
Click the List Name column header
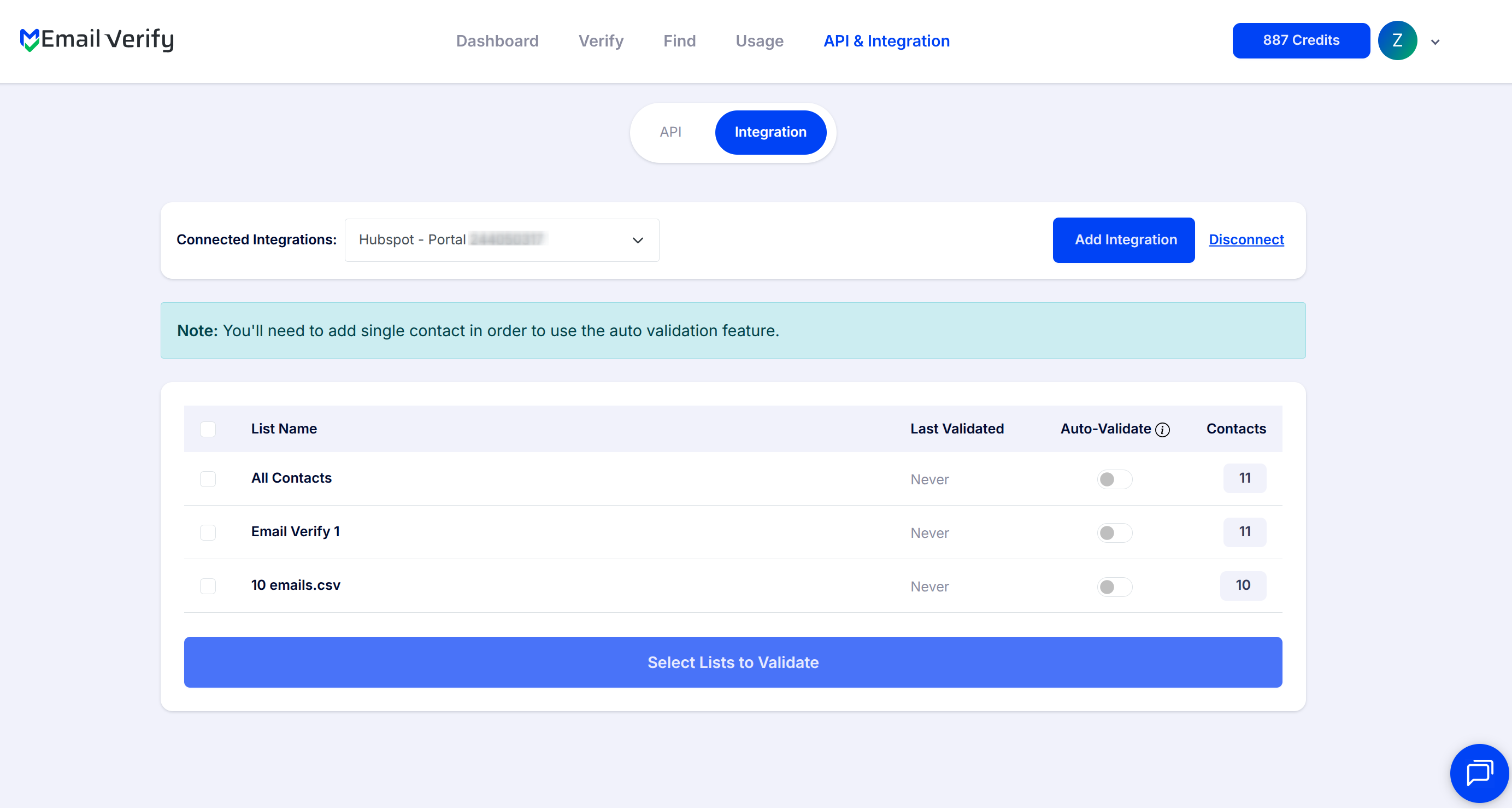click(284, 429)
